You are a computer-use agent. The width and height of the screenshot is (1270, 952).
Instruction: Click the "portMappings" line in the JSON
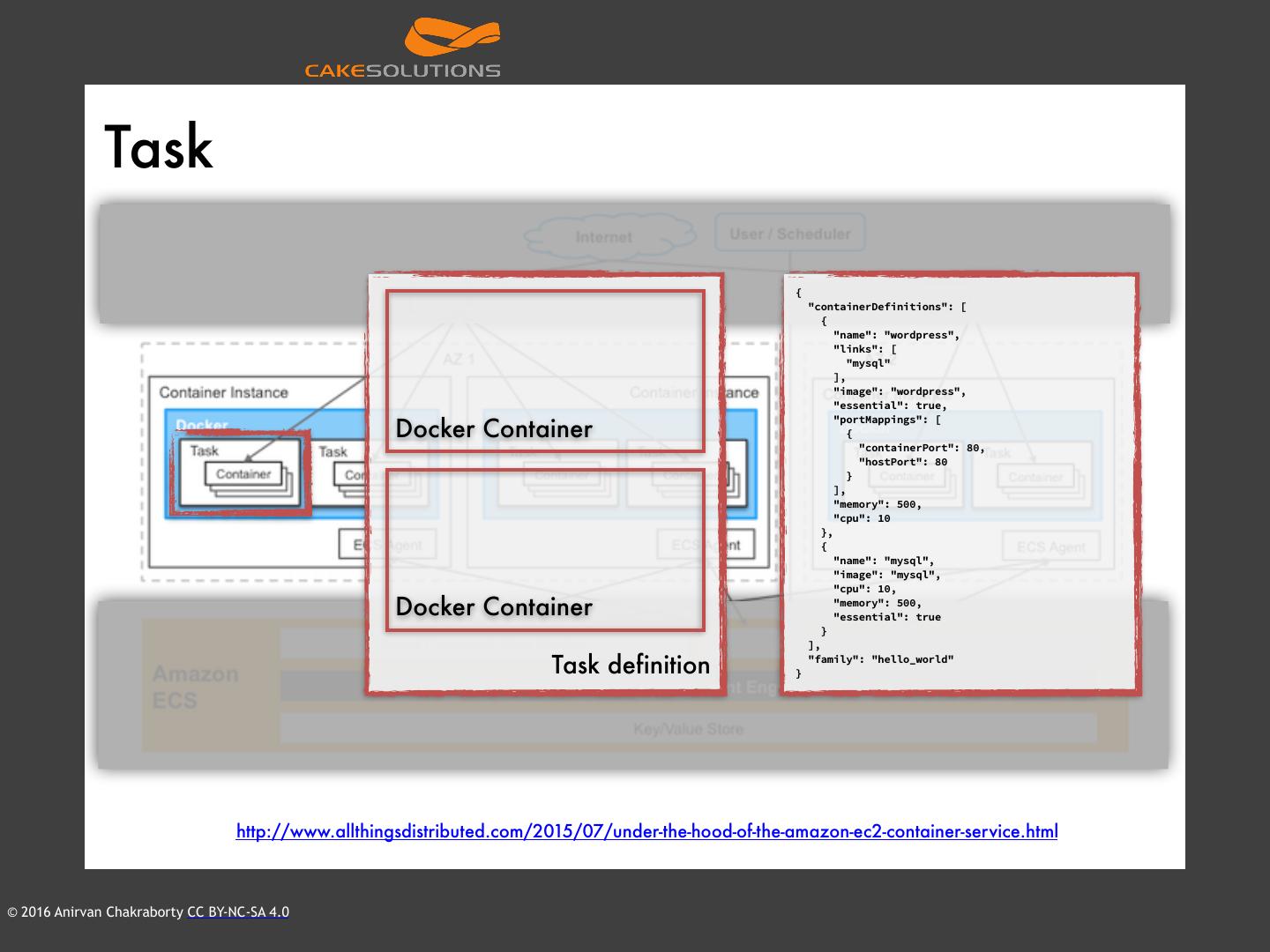(x=886, y=420)
